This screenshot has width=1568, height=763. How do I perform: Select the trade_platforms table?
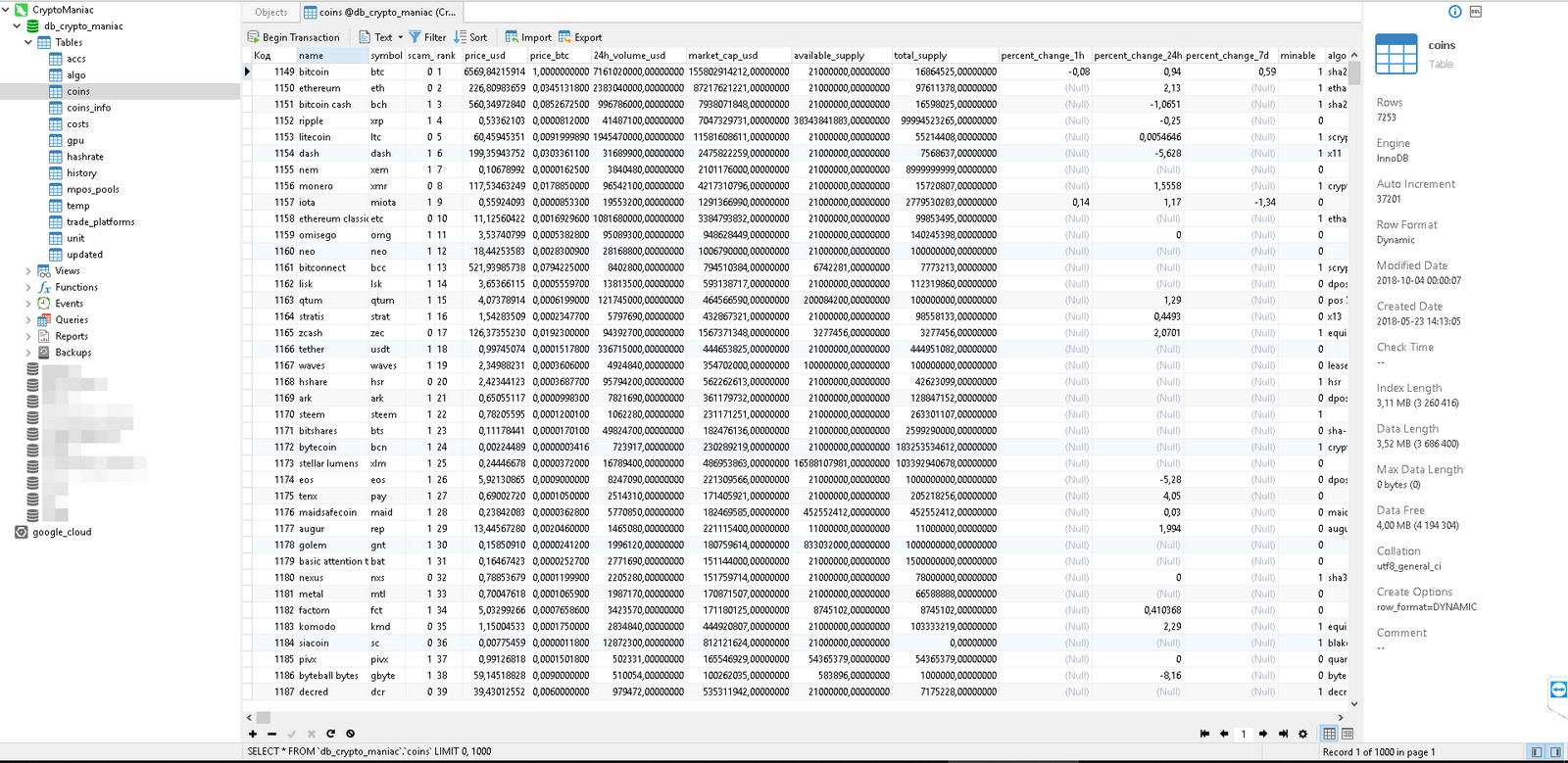(100, 222)
